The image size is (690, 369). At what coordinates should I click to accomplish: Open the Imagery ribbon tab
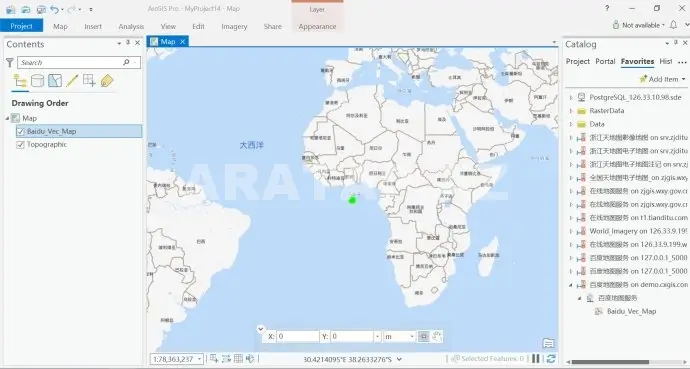pos(234,26)
